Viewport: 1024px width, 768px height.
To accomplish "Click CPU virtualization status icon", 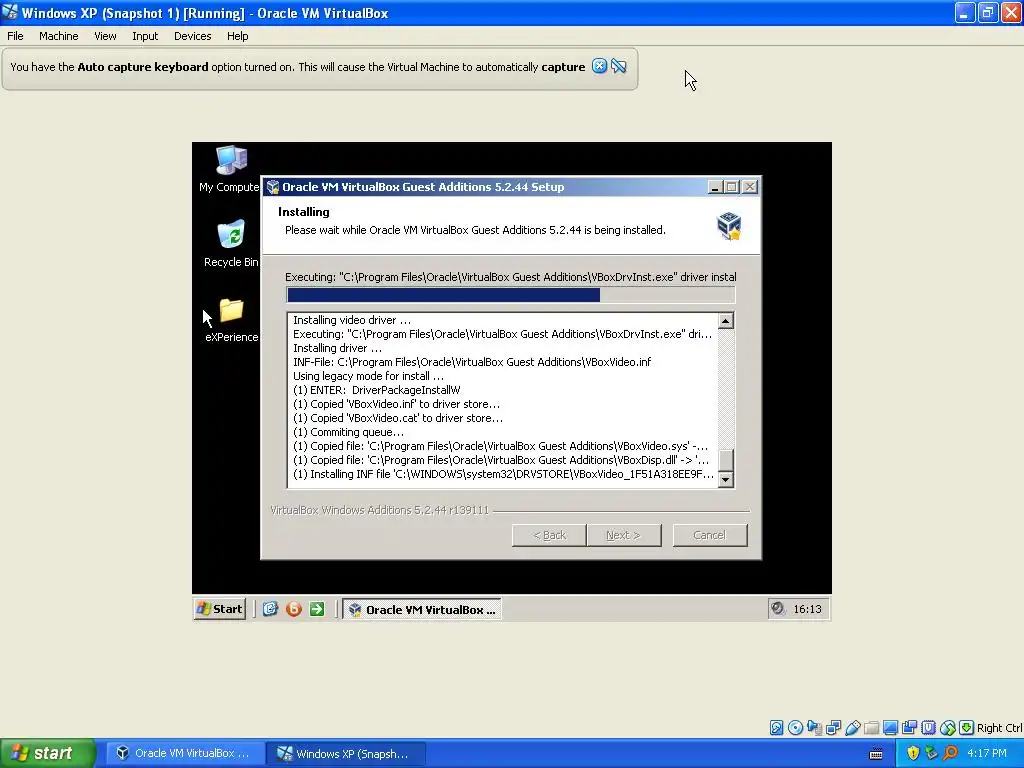I will (928, 728).
